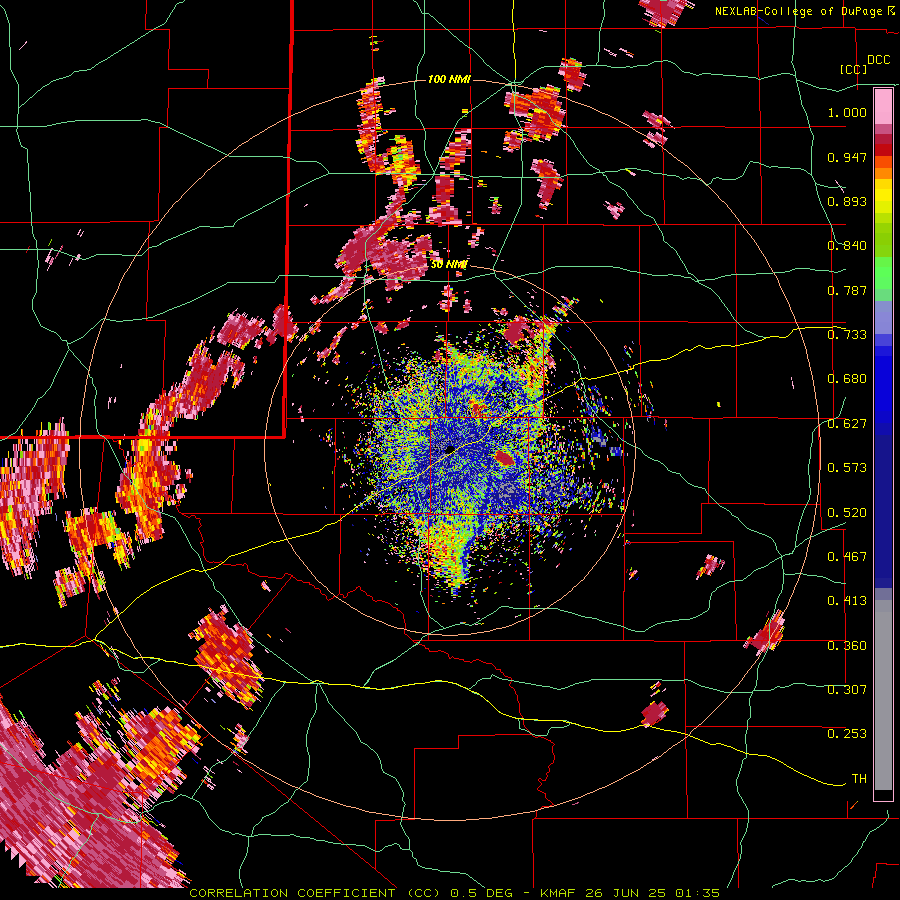Select the 0.573 scale value
Screen dimensions: 900x900
pyautogui.click(x=847, y=468)
